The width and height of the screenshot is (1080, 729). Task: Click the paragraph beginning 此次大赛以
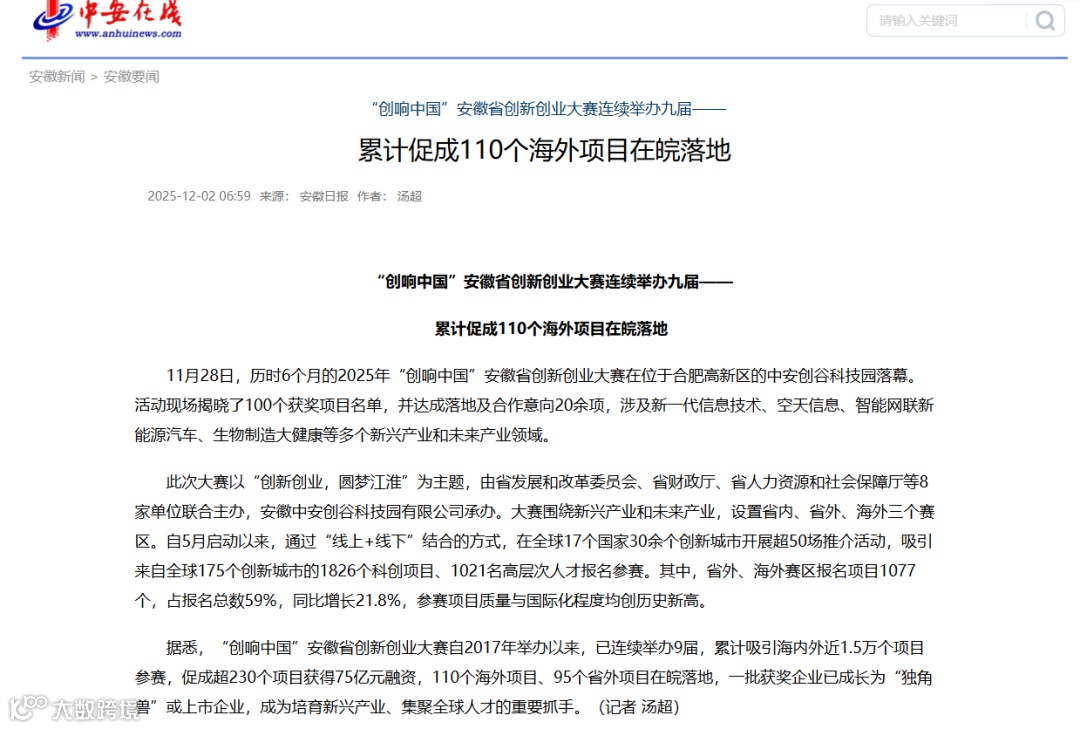[534, 541]
